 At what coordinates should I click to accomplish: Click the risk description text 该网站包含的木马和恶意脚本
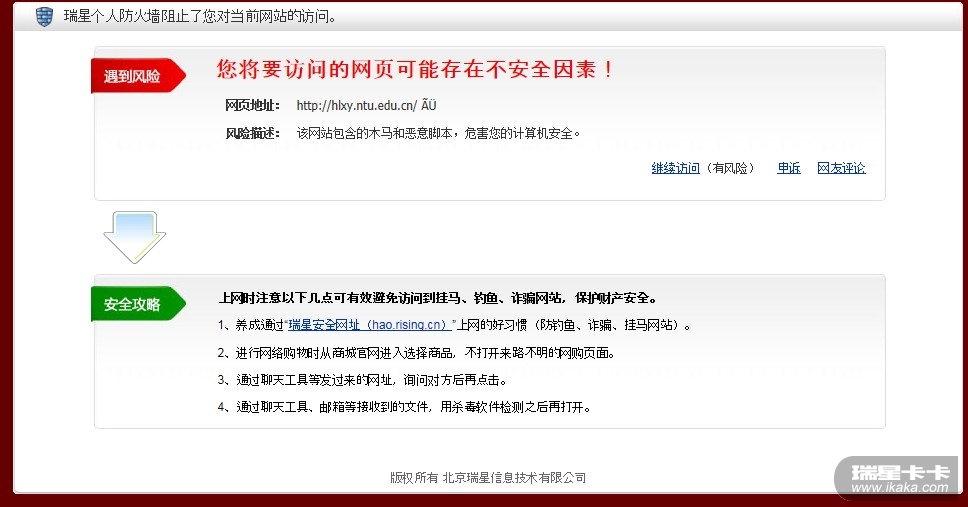[x=438, y=133]
